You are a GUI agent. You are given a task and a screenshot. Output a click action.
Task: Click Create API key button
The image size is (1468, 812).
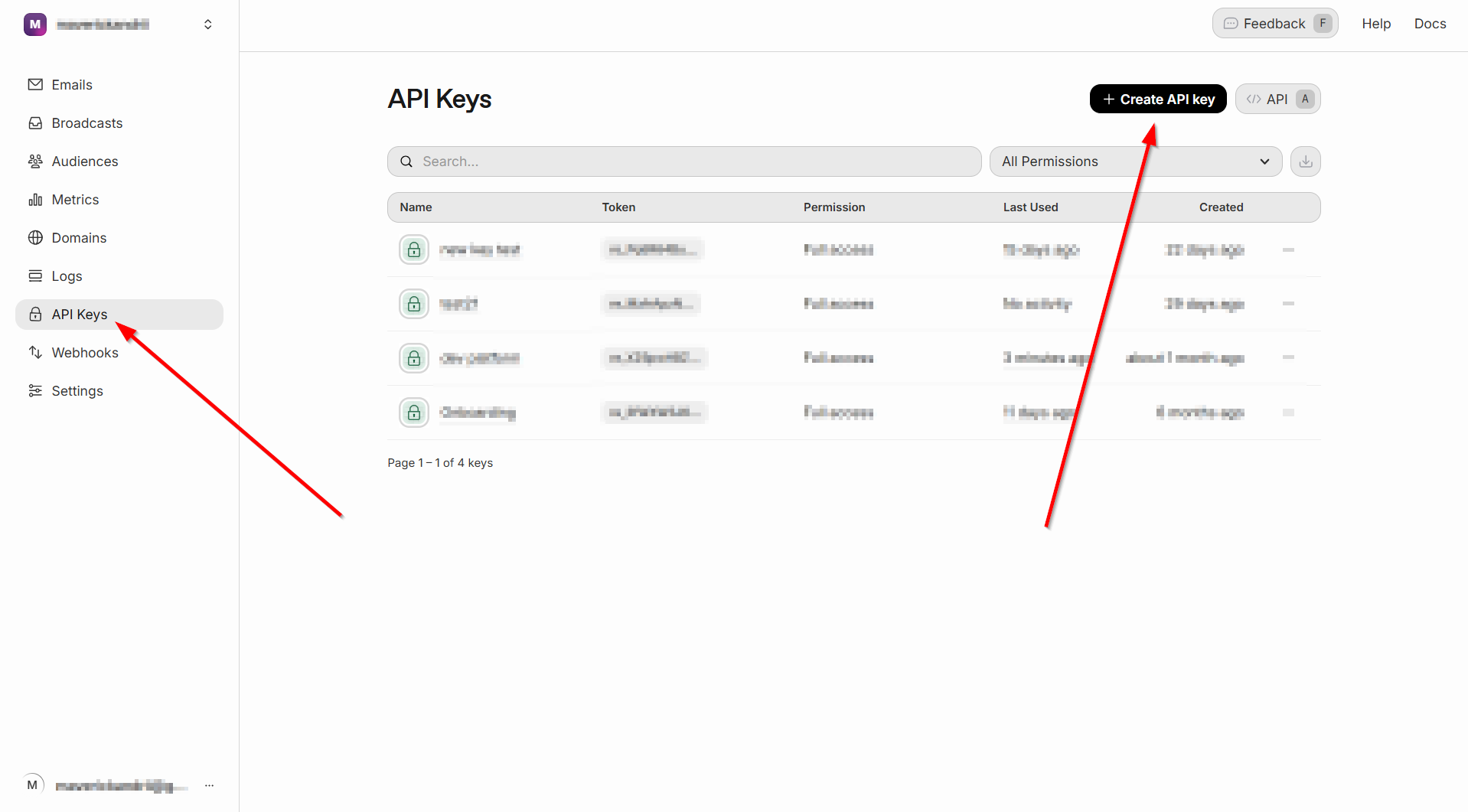point(1158,99)
